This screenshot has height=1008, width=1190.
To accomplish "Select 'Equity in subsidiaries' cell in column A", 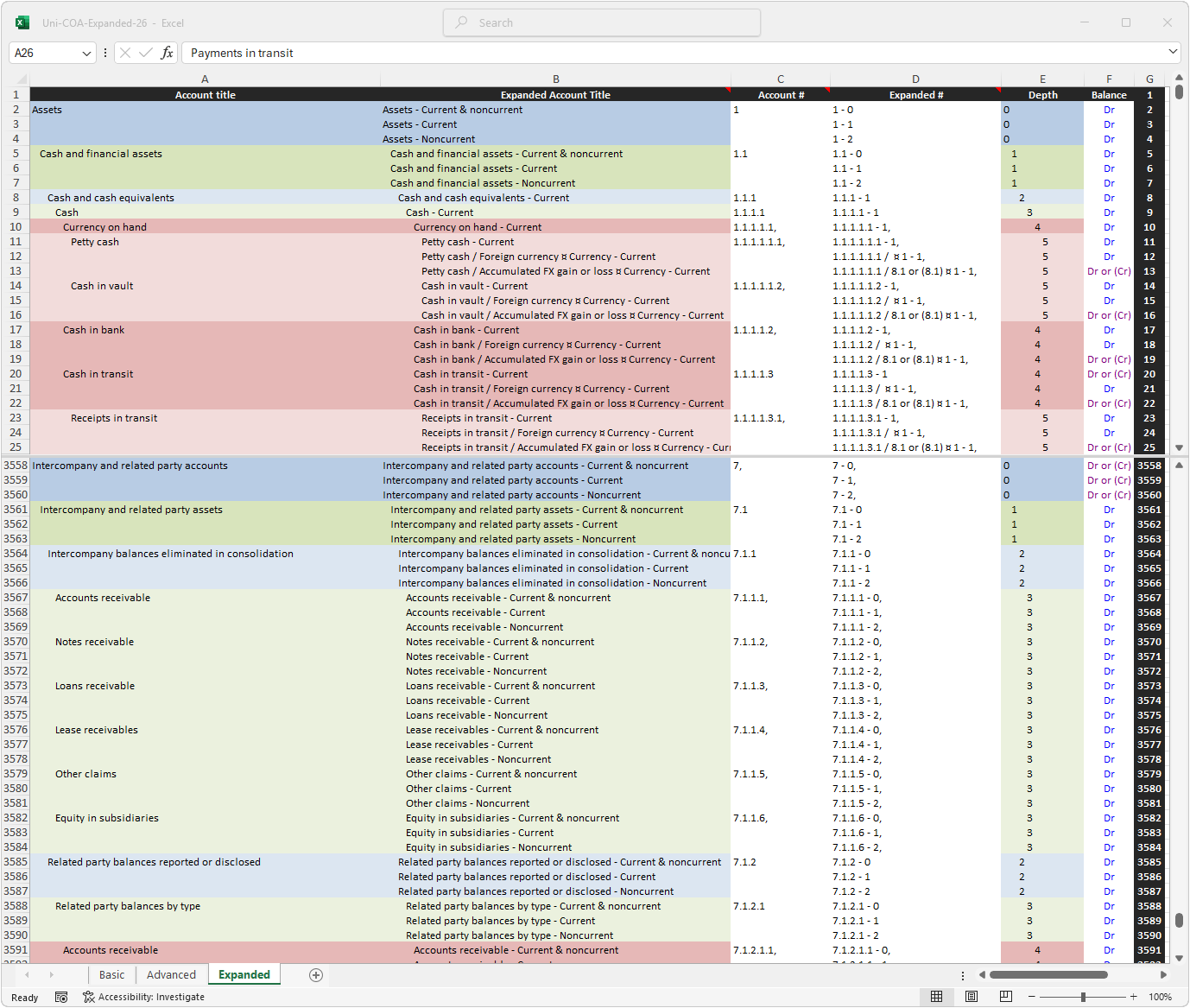I will 206,818.
